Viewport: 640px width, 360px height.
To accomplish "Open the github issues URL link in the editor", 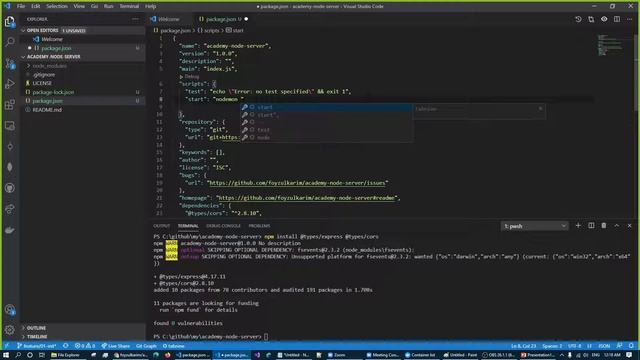I will click(297, 183).
